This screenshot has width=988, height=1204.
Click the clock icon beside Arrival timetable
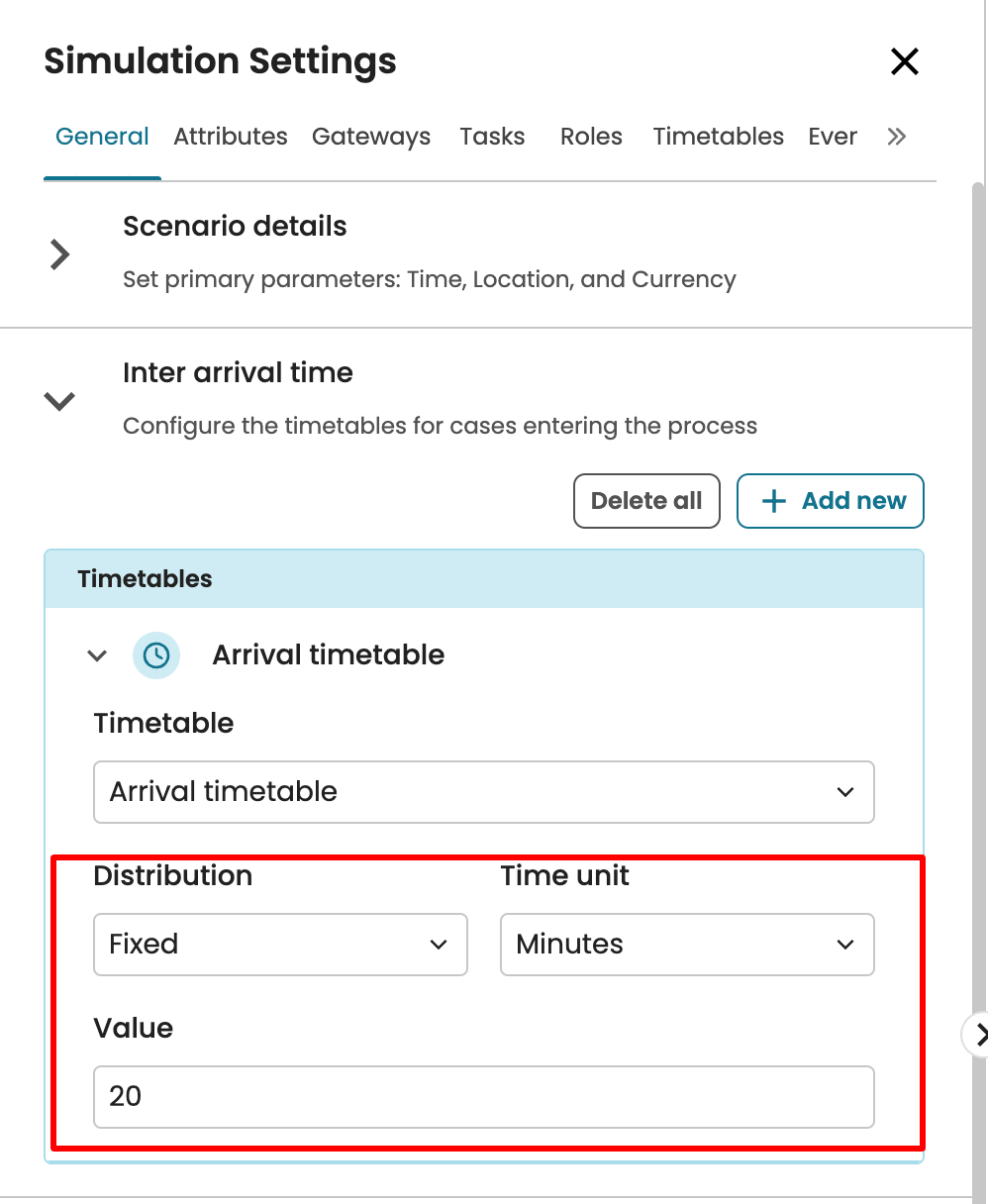click(x=156, y=655)
